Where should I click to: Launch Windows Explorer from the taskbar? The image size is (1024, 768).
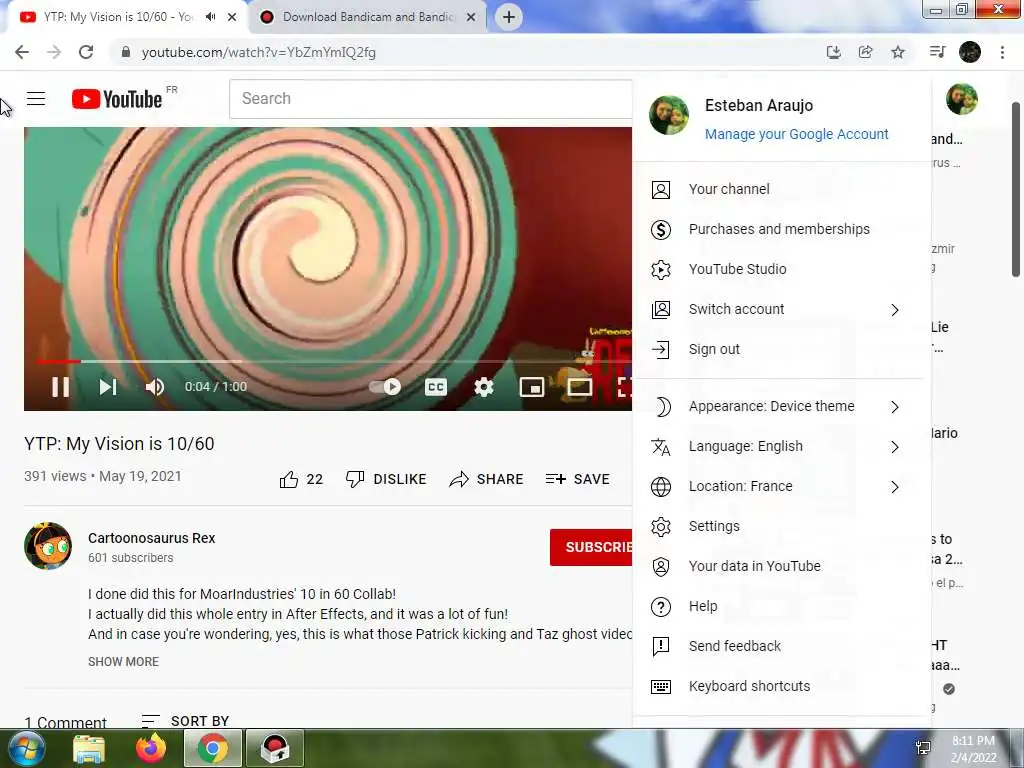coord(89,748)
